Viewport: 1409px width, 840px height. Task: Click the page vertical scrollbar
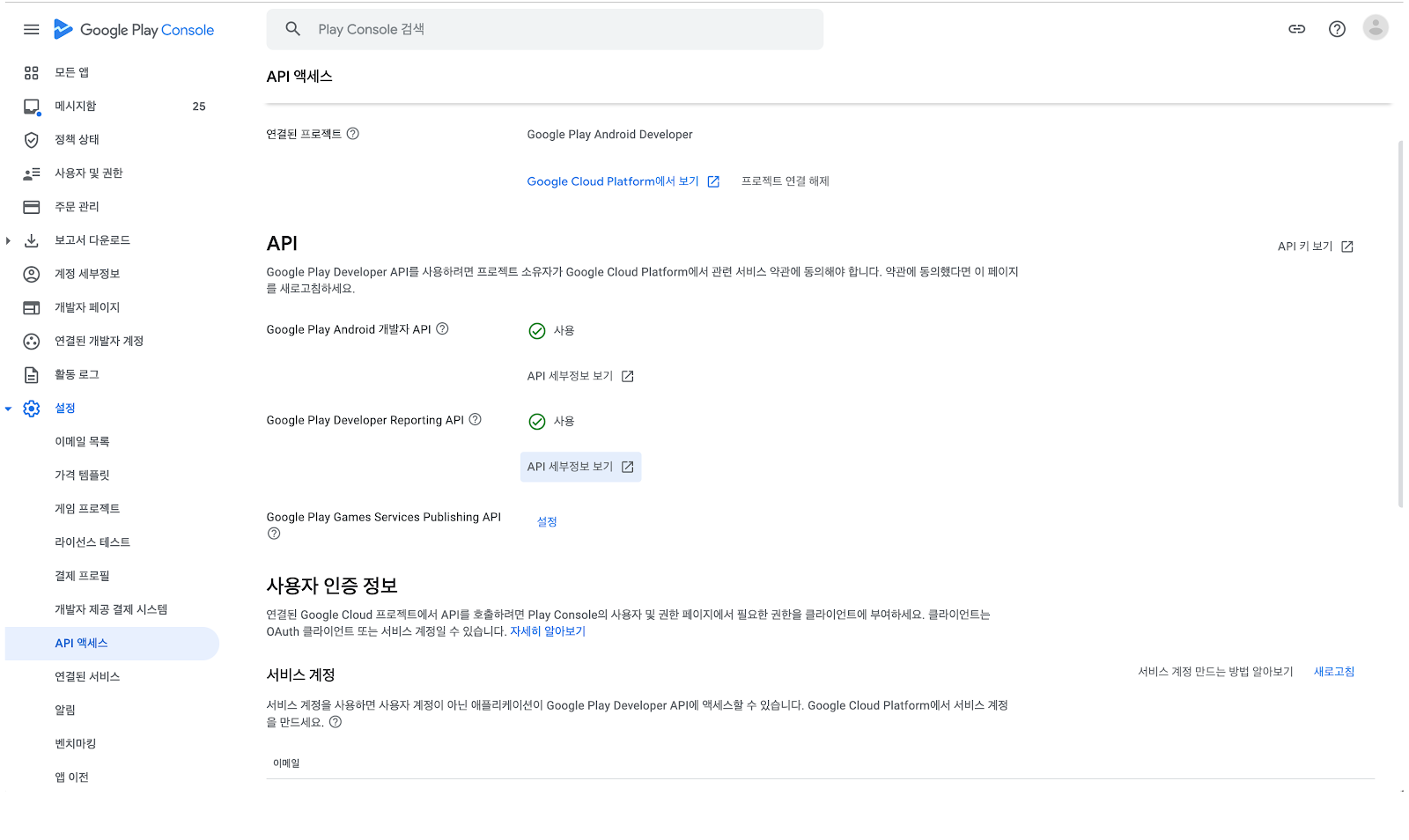(x=1400, y=324)
